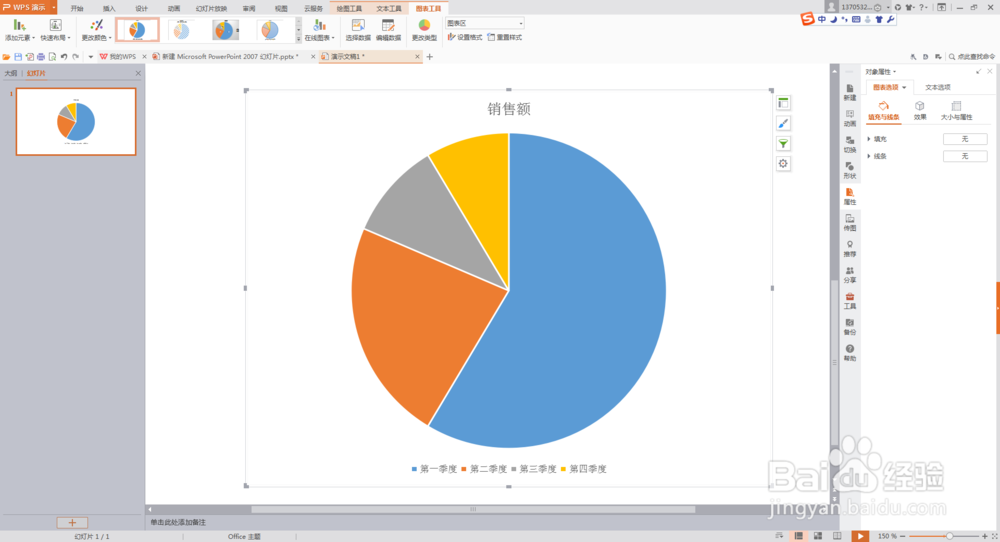Open the 工具 tools sidebar panel
Image resolution: width=1000 pixels, height=542 pixels.
[x=849, y=301]
